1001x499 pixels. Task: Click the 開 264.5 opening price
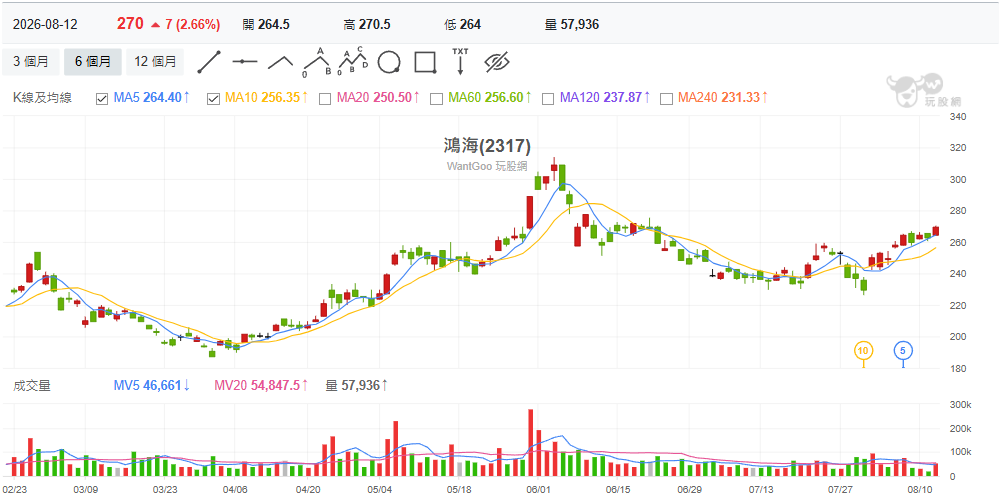[x=266, y=24]
